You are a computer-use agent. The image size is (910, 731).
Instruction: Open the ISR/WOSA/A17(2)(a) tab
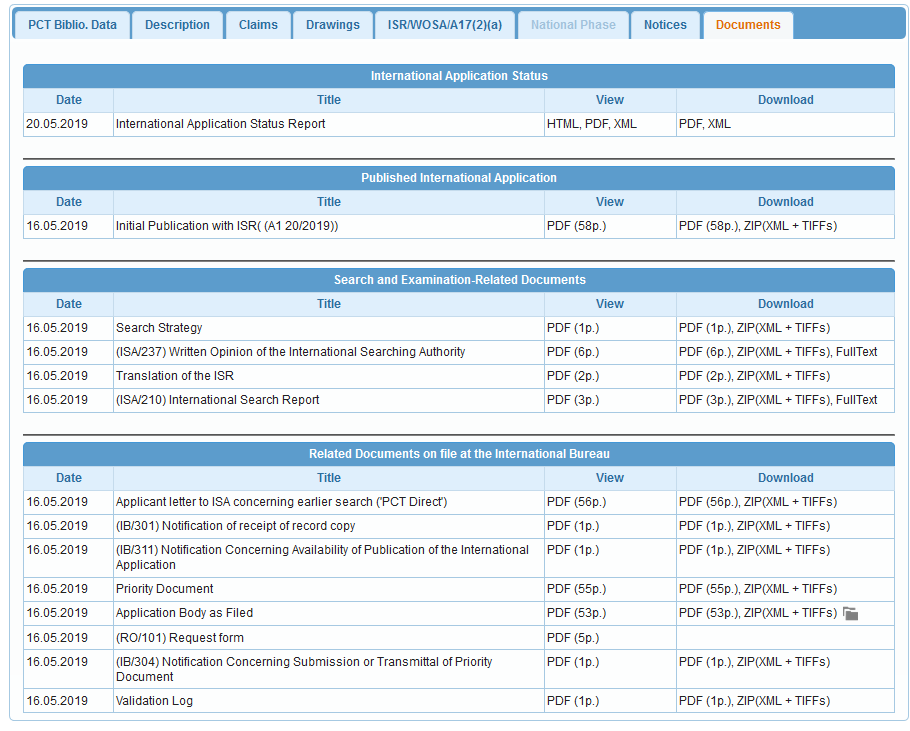point(444,25)
